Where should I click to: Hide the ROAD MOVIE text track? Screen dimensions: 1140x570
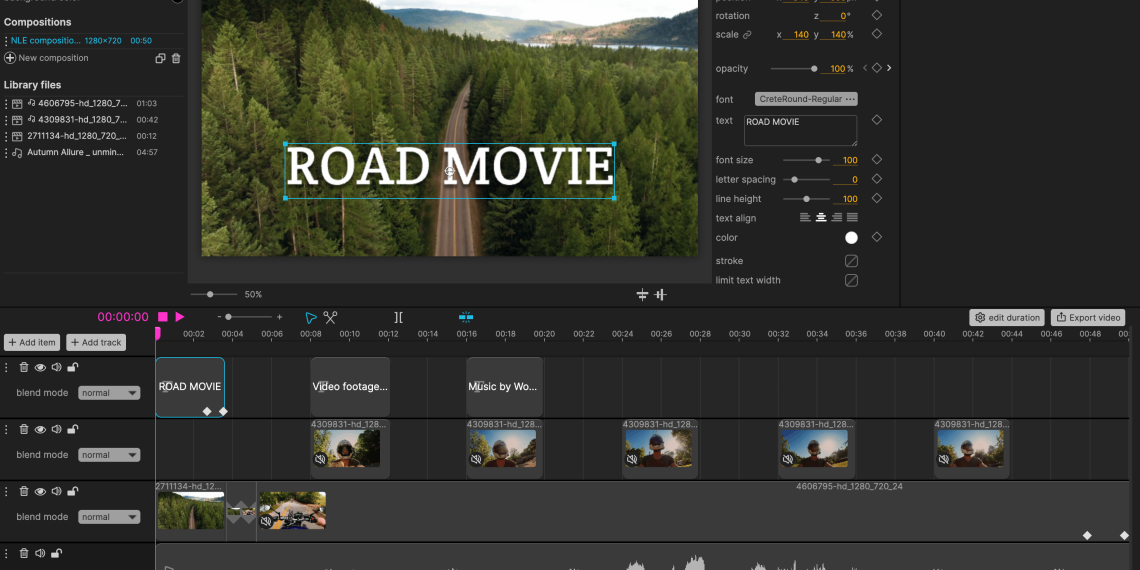(40, 368)
